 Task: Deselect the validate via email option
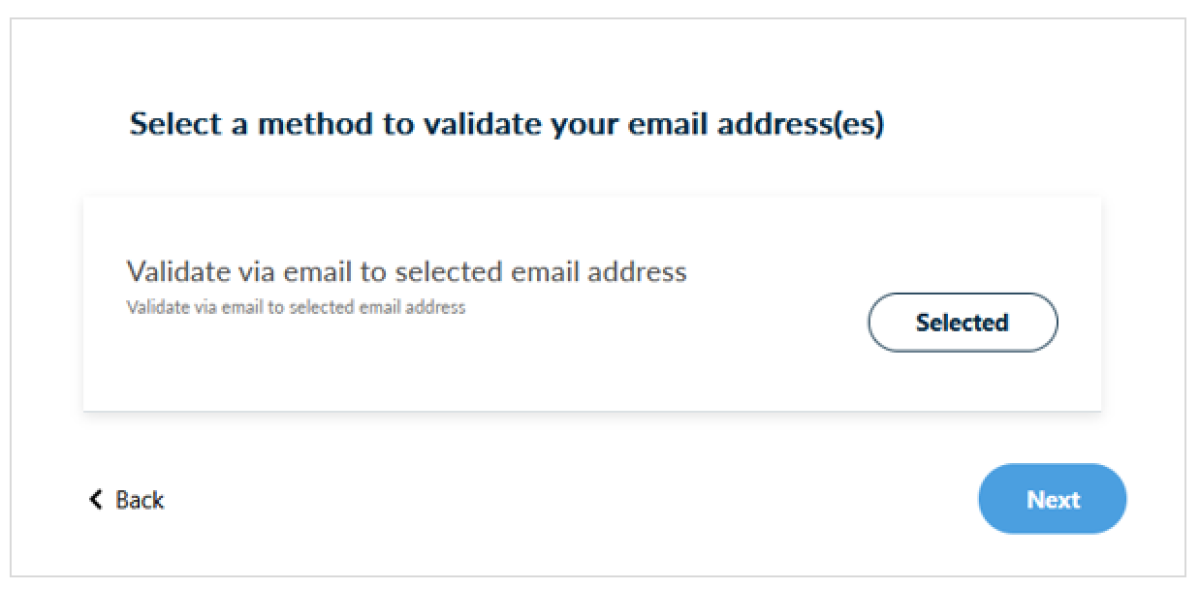[962, 322]
